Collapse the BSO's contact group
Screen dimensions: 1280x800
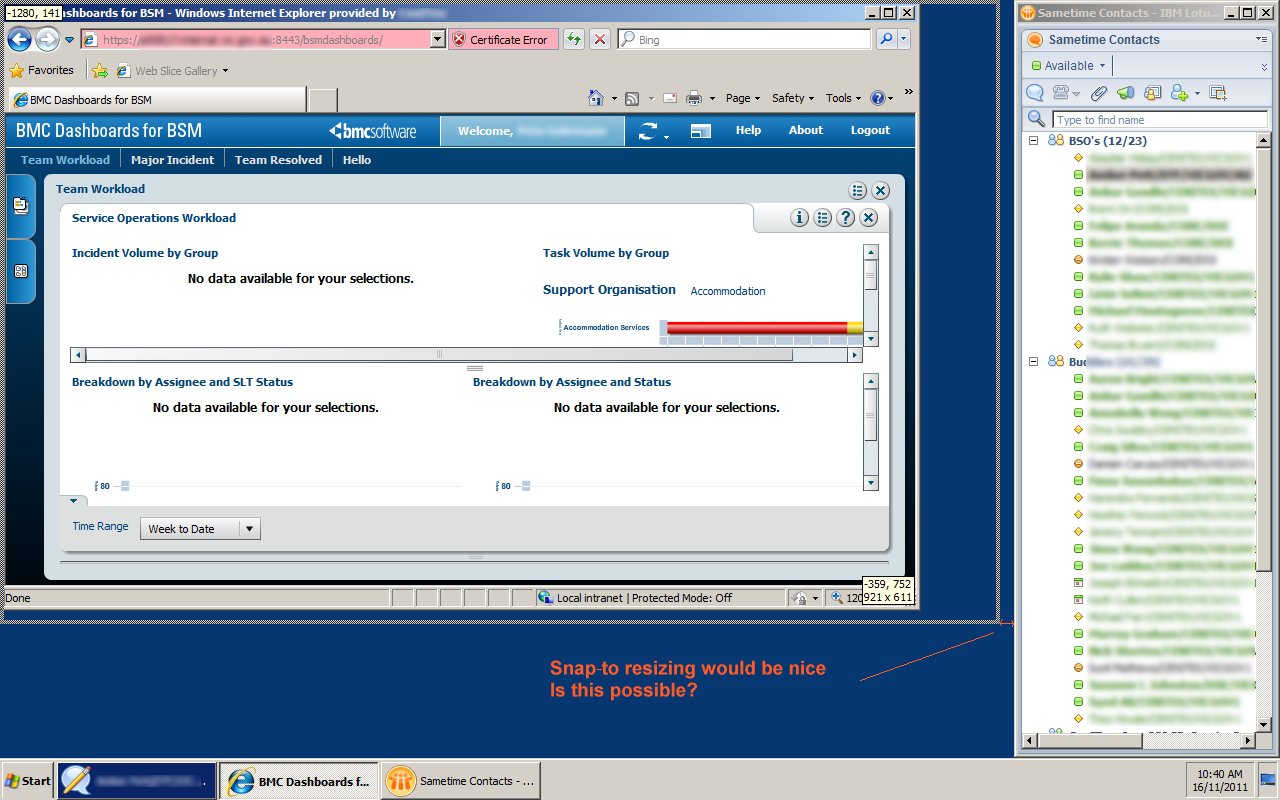tap(1034, 141)
